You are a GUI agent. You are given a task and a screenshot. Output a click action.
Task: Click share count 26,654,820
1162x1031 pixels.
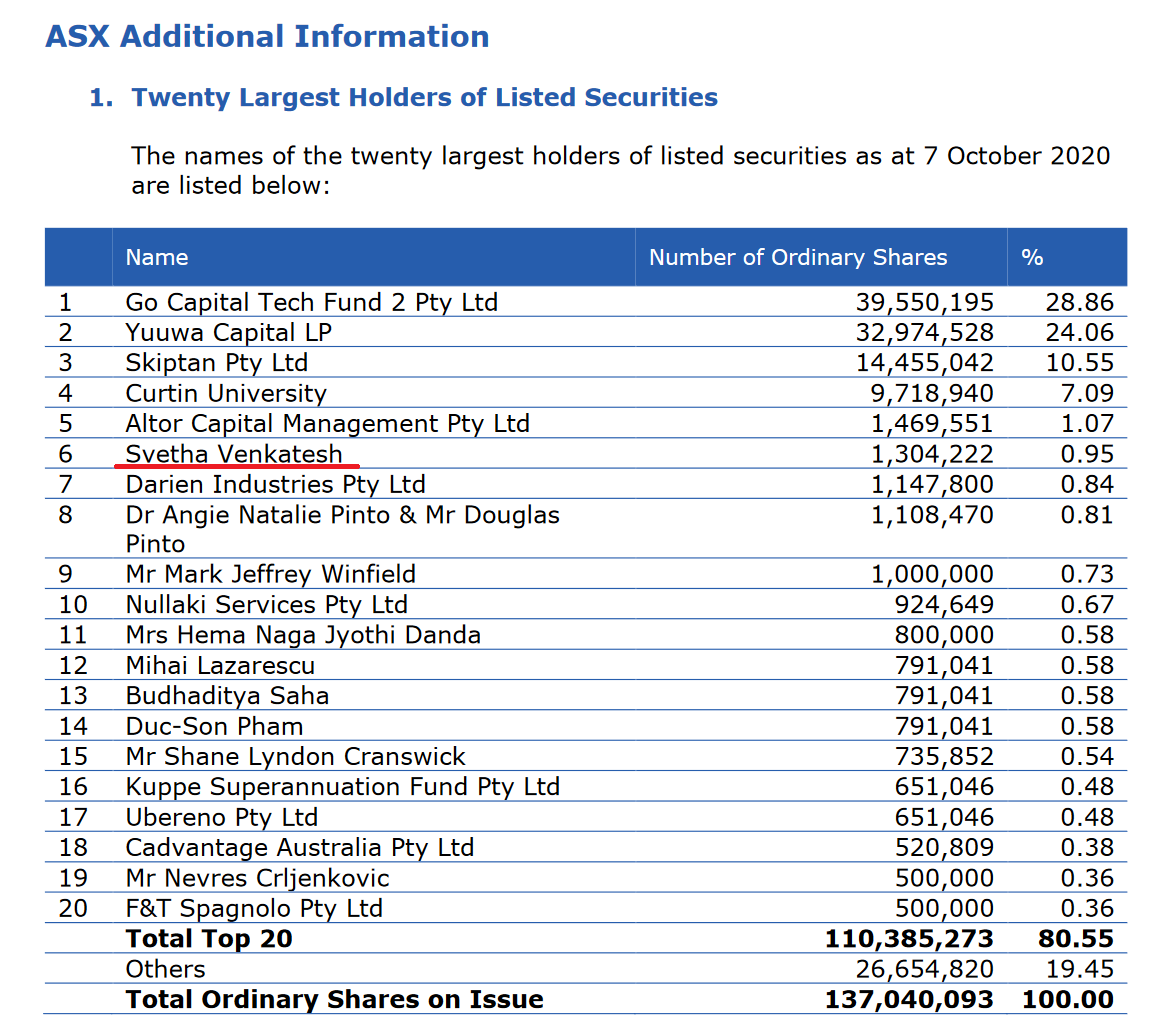(x=925, y=969)
